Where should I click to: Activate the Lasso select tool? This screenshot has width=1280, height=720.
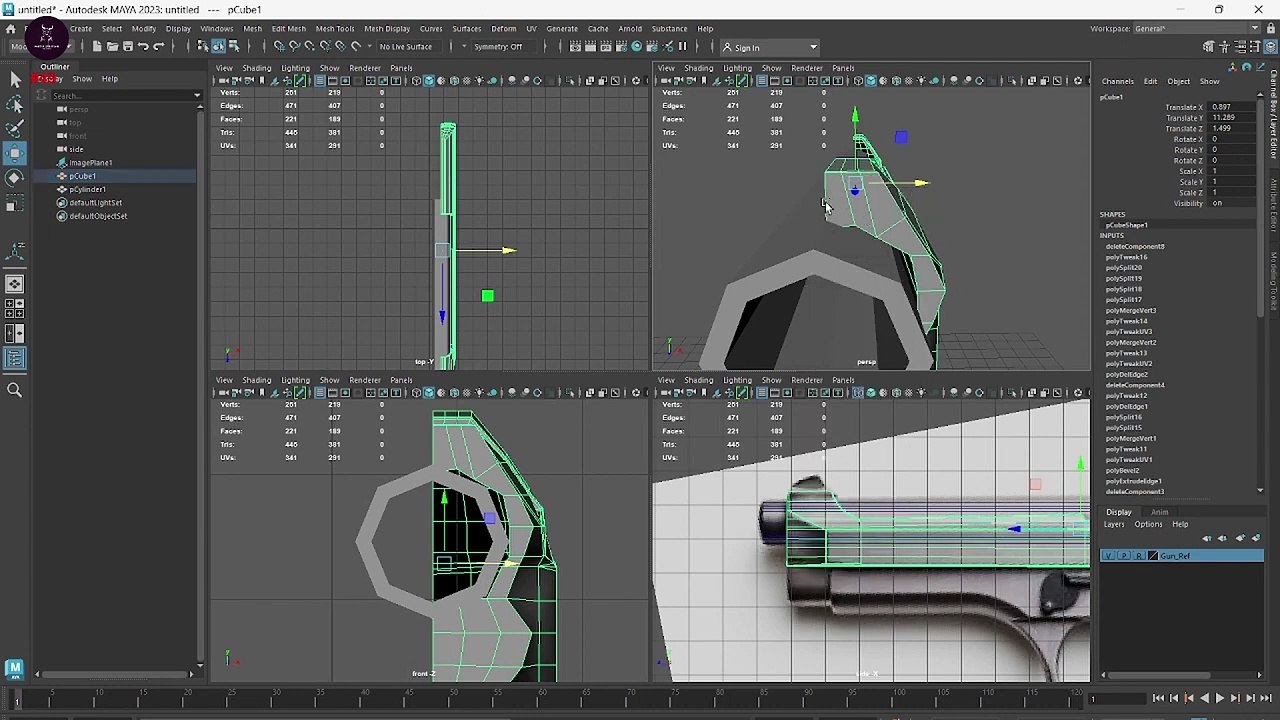tap(15, 104)
